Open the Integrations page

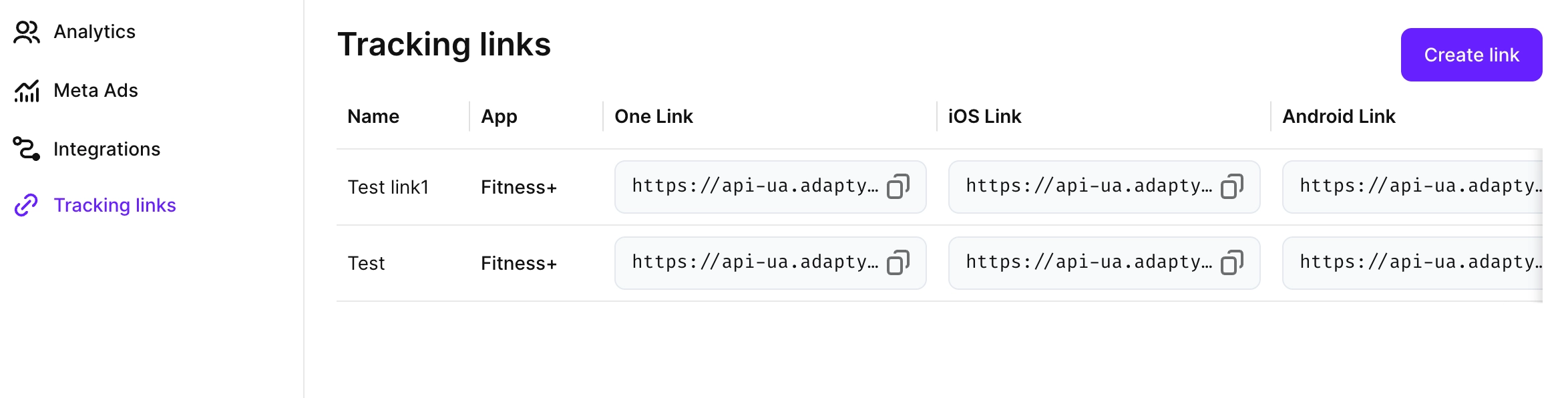[107, 149]
